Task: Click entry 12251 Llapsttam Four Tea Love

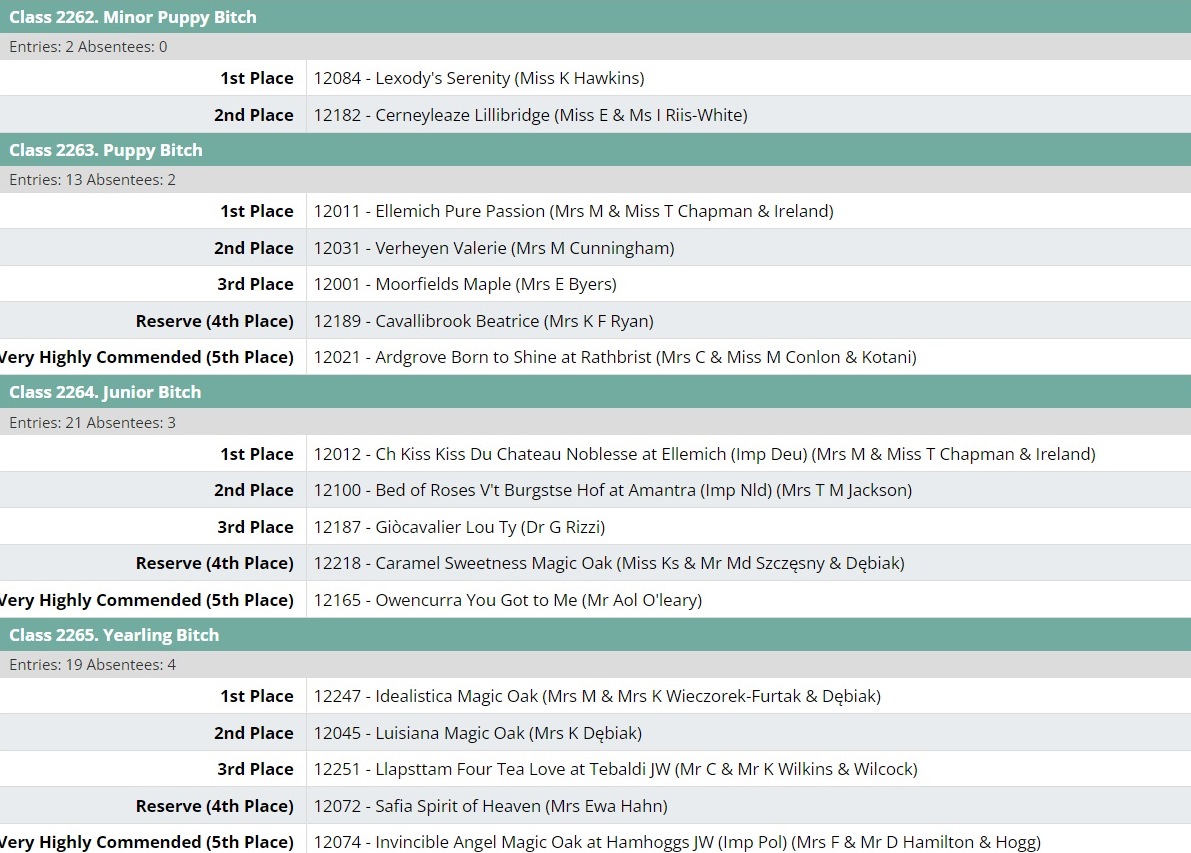Action: (x=615, y=769)
